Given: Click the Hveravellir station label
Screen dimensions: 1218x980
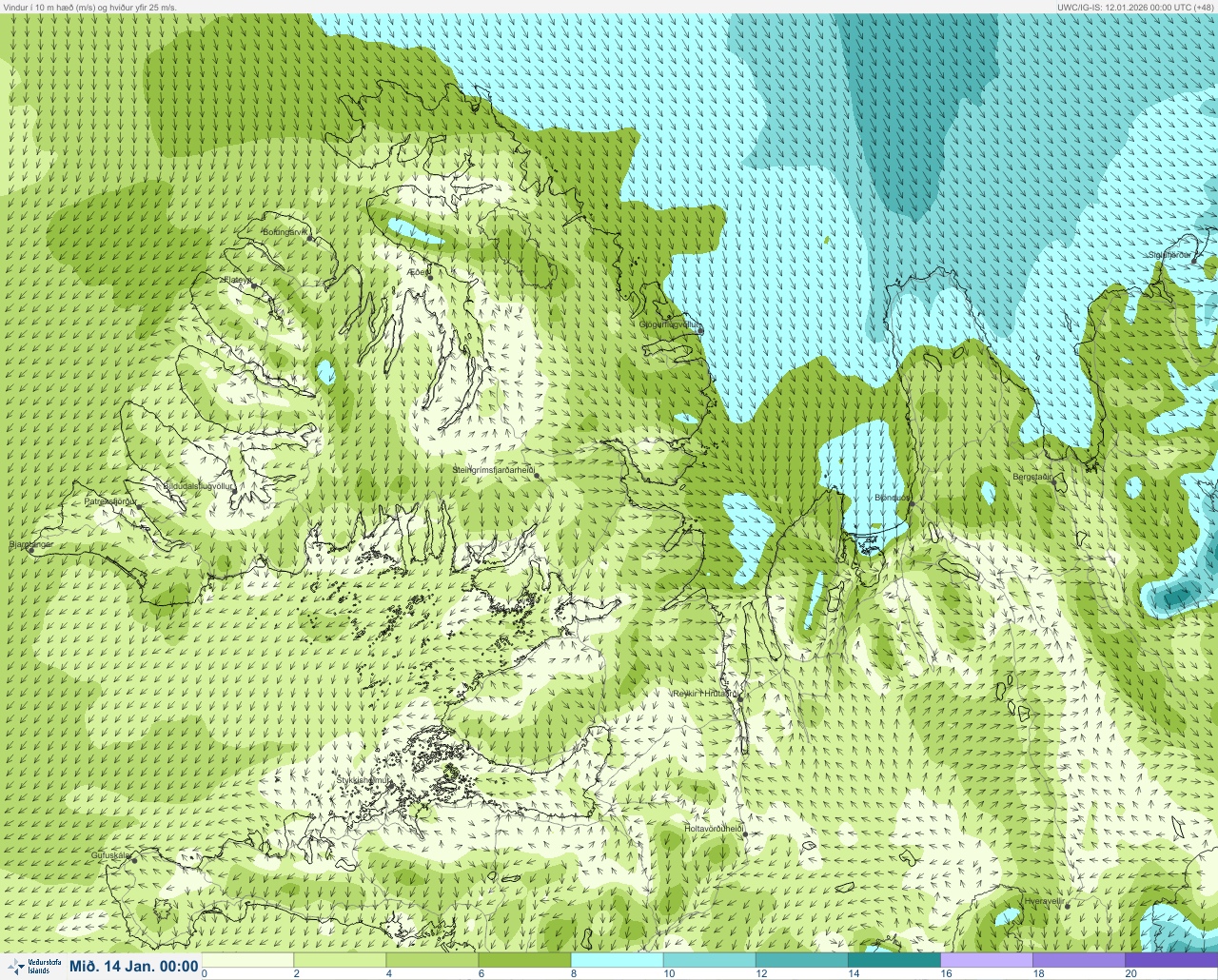Looking at the screenshot, I should tap(1044, 900).
